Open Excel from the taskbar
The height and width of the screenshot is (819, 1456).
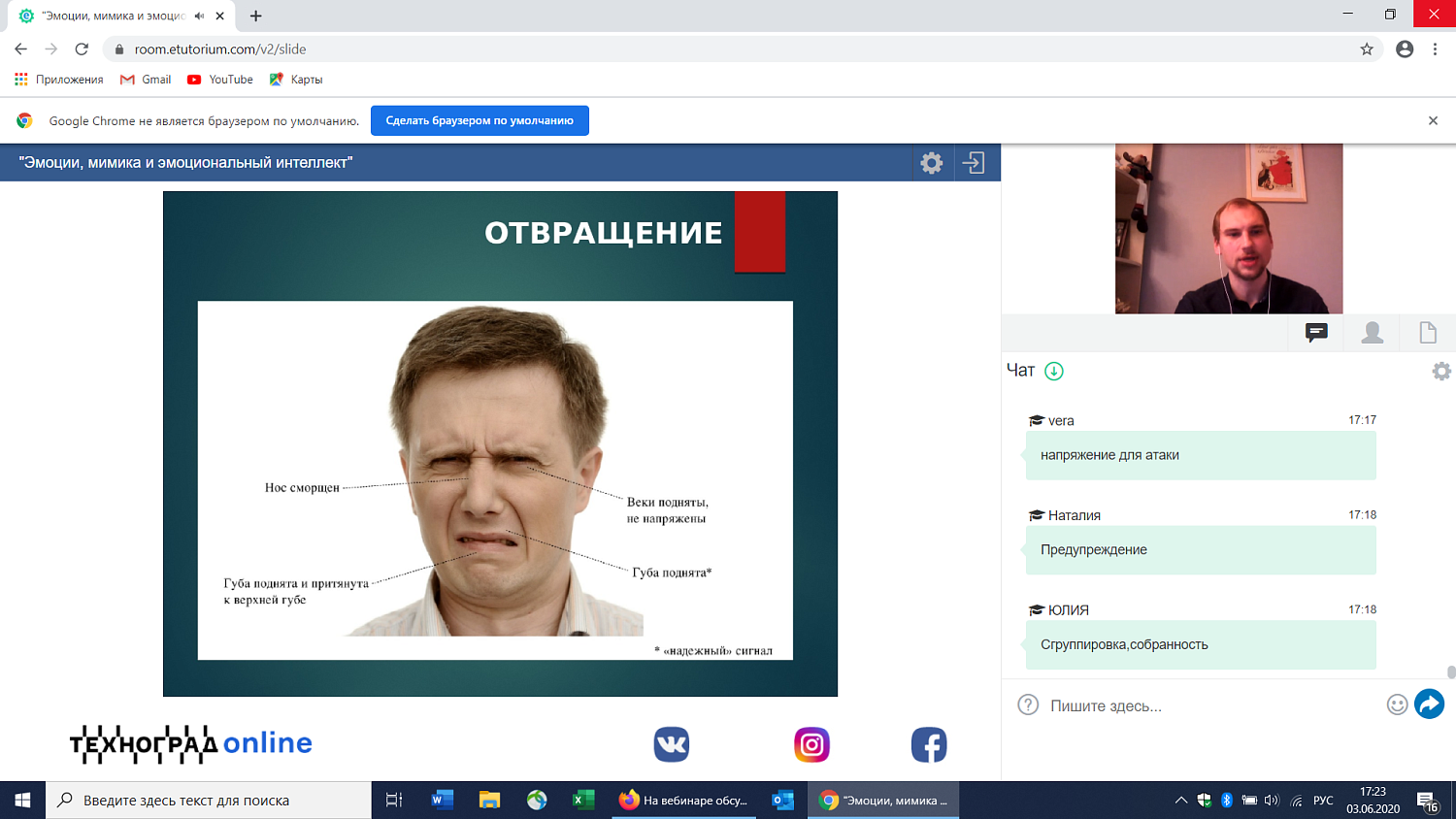tap(583, 801)
